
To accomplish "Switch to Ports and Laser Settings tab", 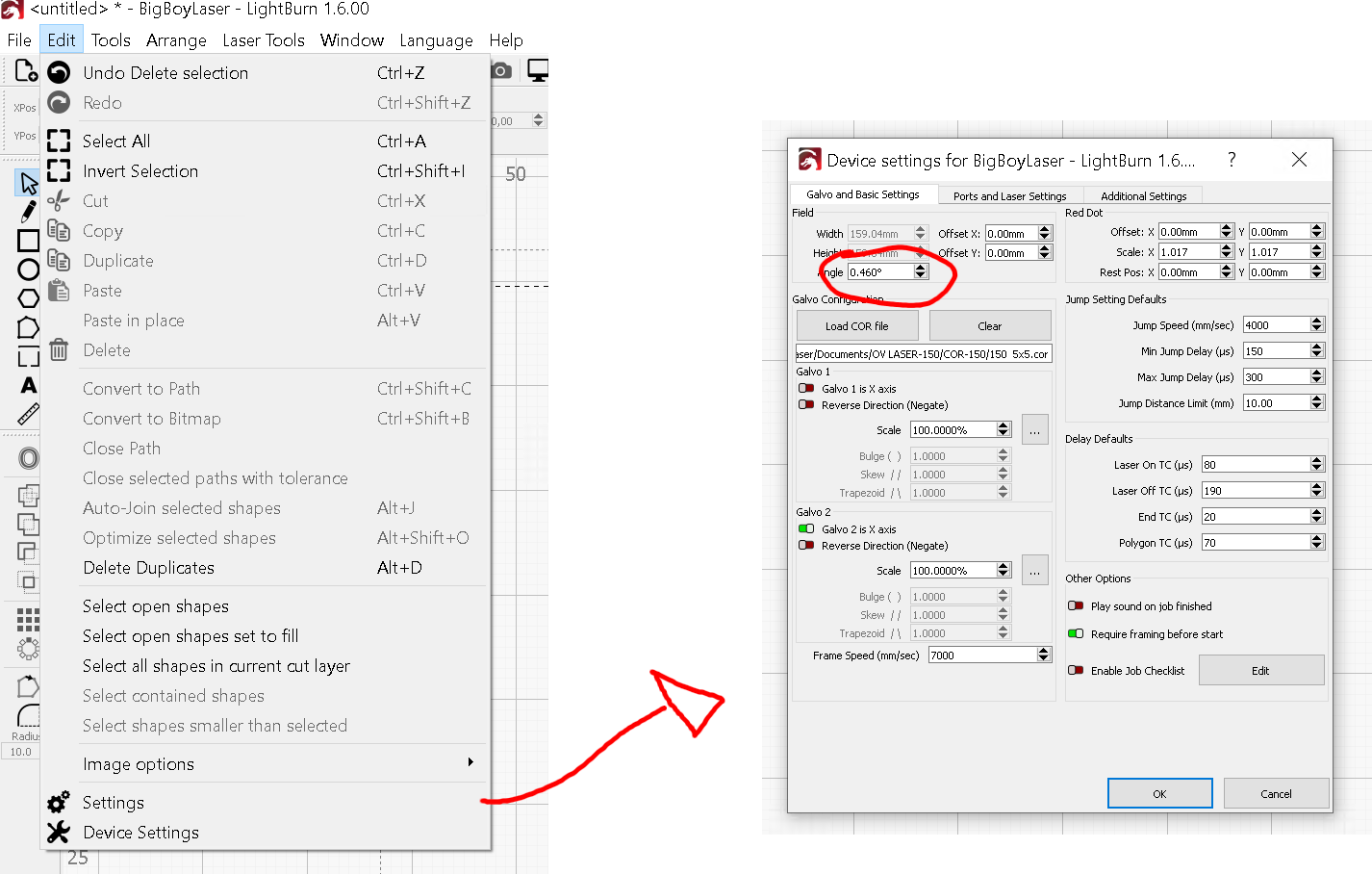I will click(1009, 196).
